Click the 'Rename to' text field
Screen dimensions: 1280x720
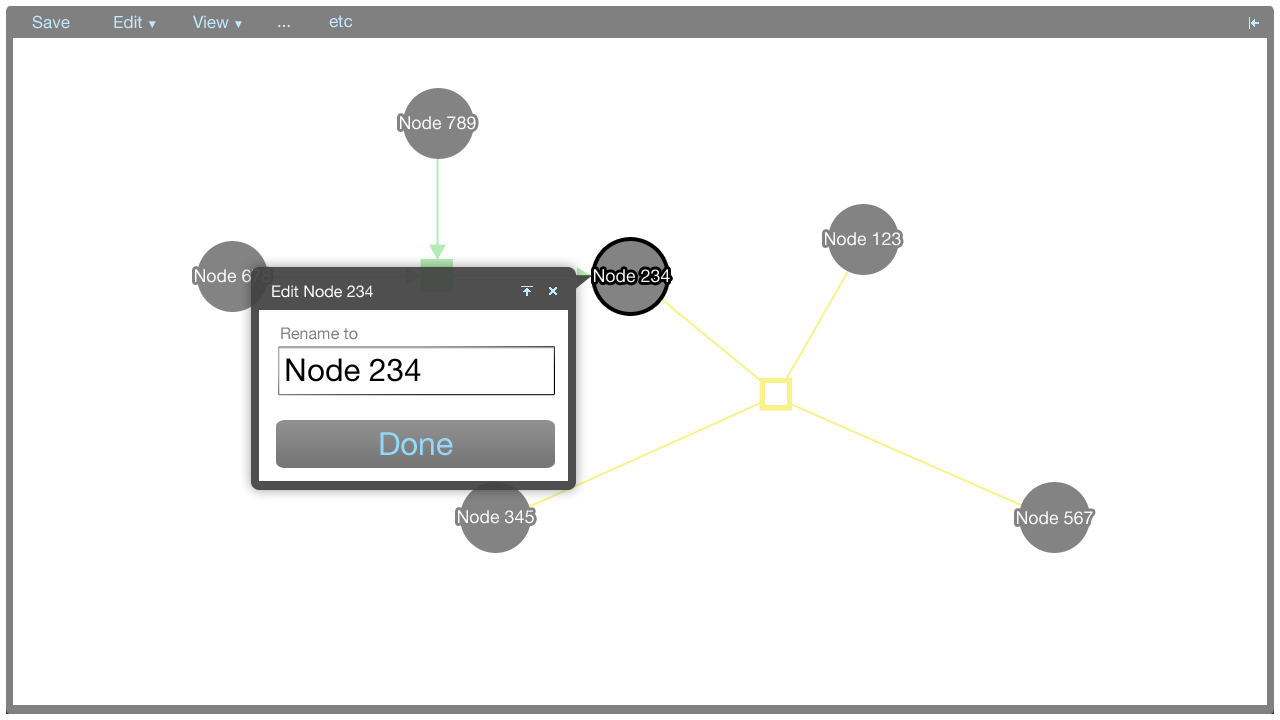(416, 371)
